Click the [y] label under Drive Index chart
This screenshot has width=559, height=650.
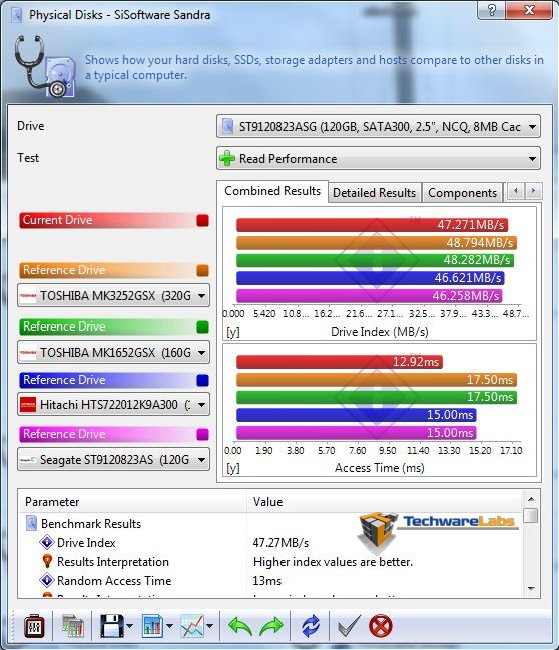click(233, 332)
